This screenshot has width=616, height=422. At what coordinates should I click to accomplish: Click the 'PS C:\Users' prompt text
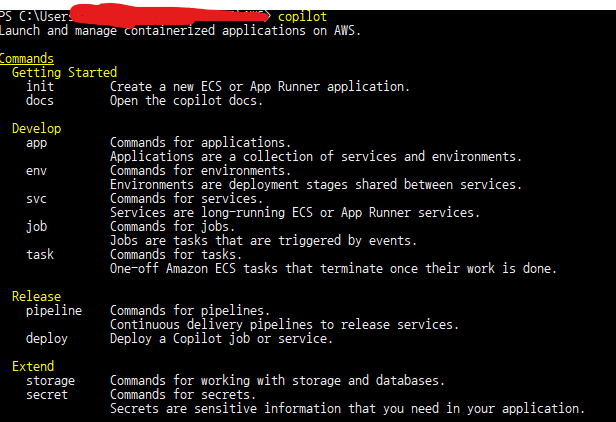(x=36, y=17)
